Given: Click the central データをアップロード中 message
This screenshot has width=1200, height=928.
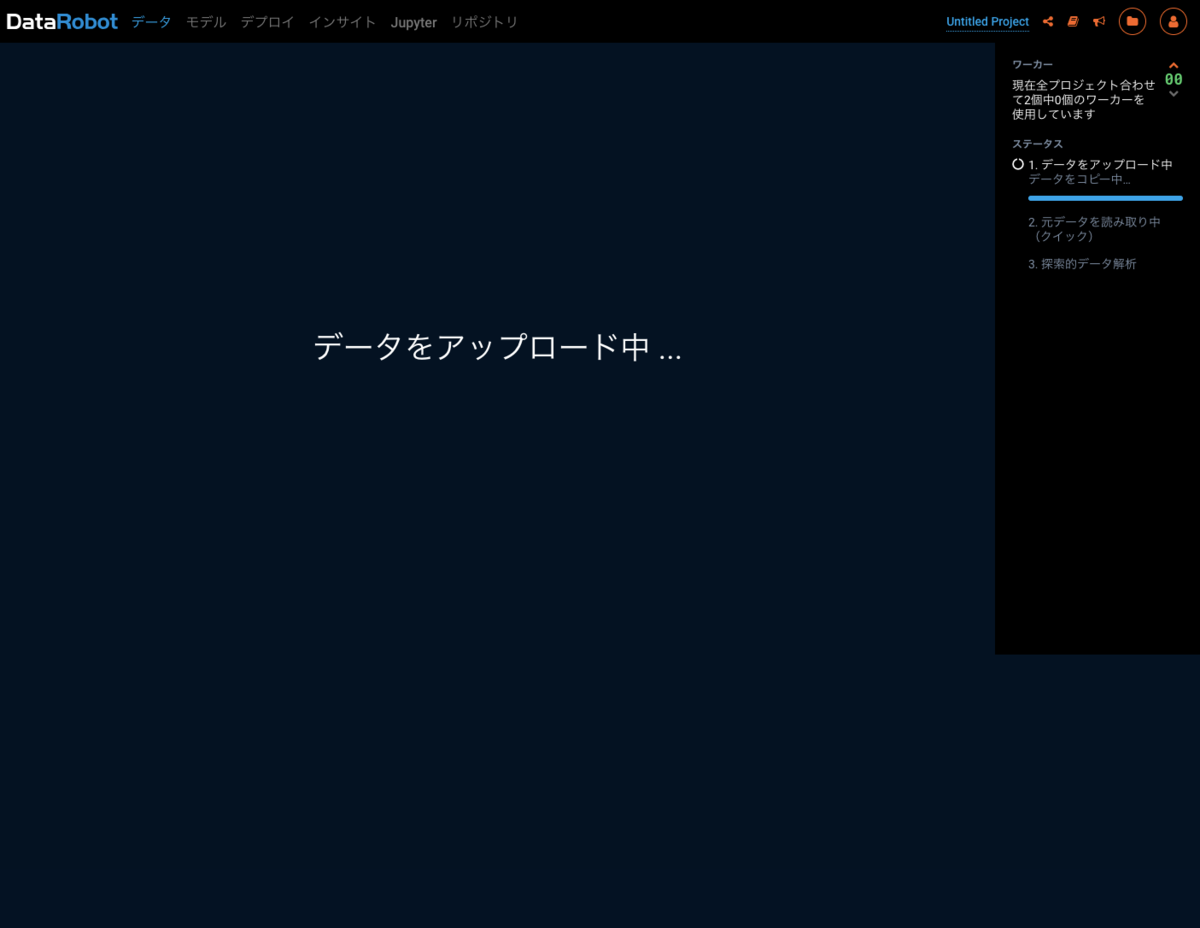Looking at the screenshot, I should (497, 347).
